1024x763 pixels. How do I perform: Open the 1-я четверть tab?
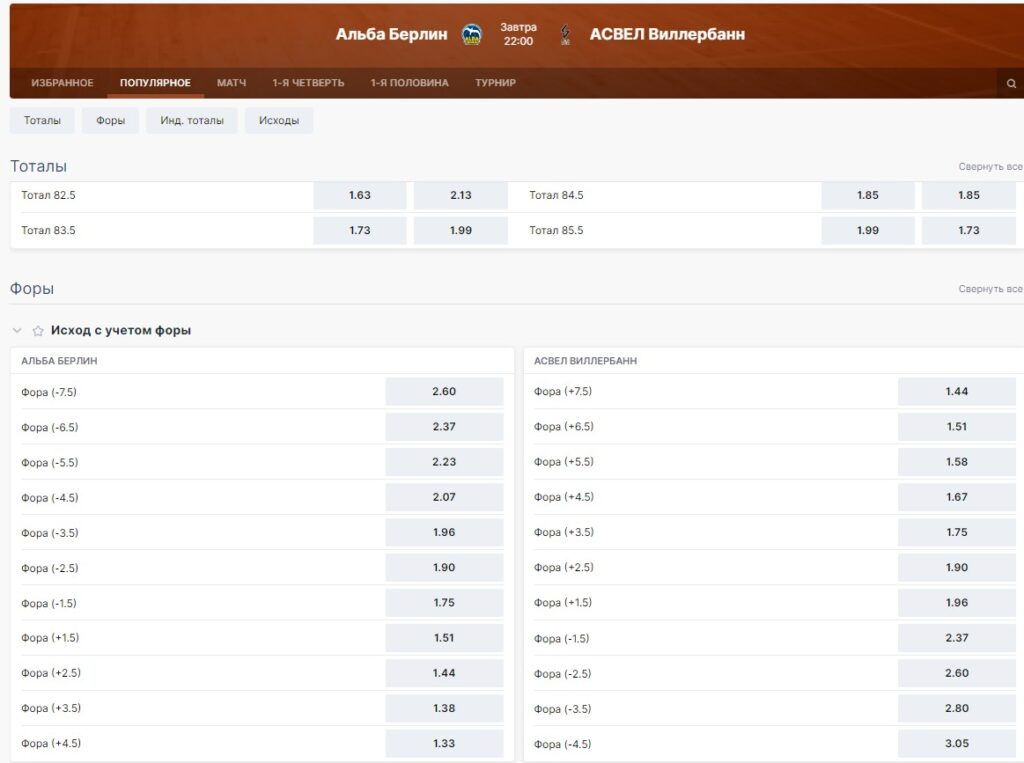[308, 83]
